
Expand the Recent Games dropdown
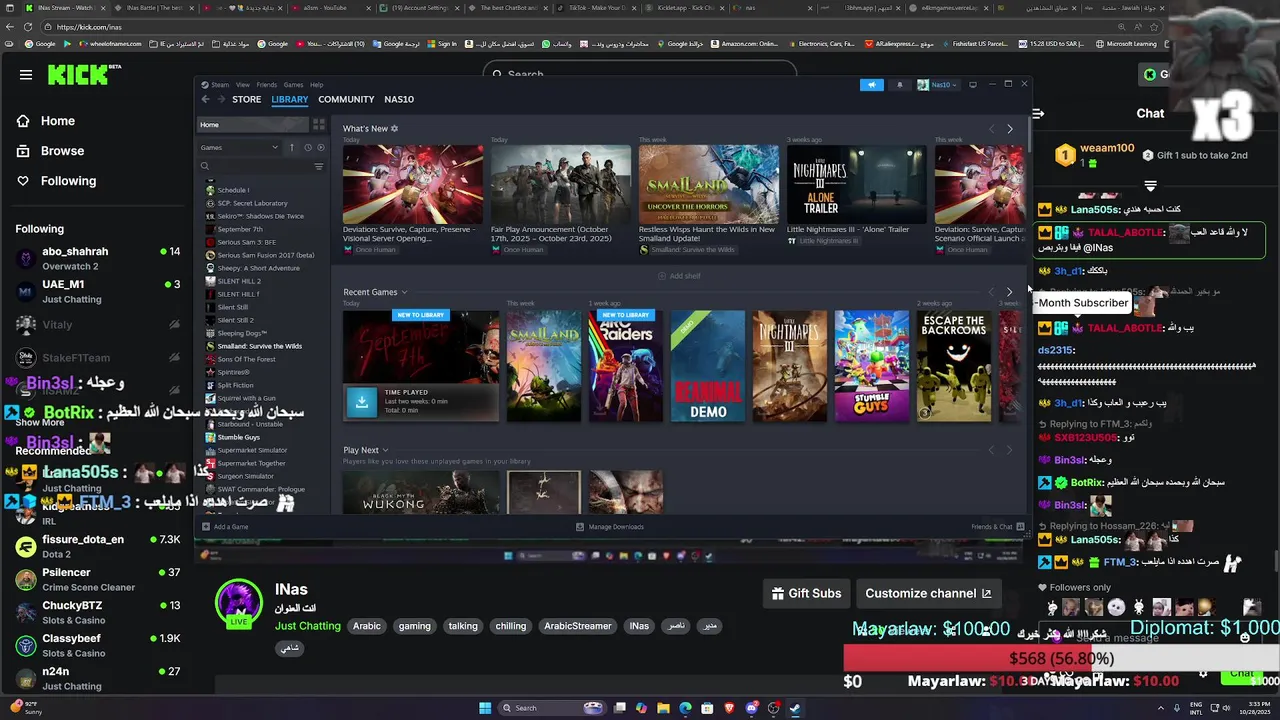pyautogui.click(x=375, y=292)
